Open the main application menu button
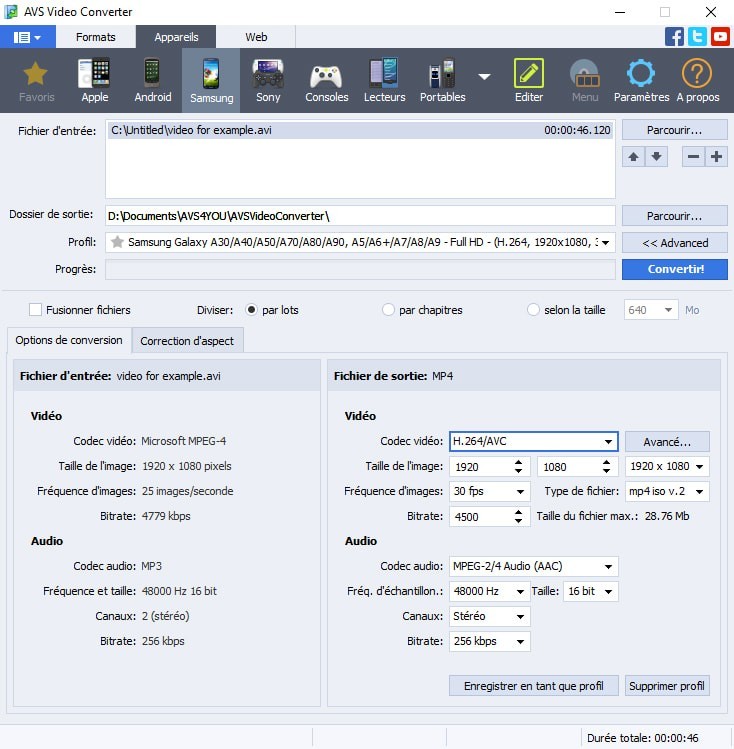Viewport: 734px width, 749px height. point(28,37)
